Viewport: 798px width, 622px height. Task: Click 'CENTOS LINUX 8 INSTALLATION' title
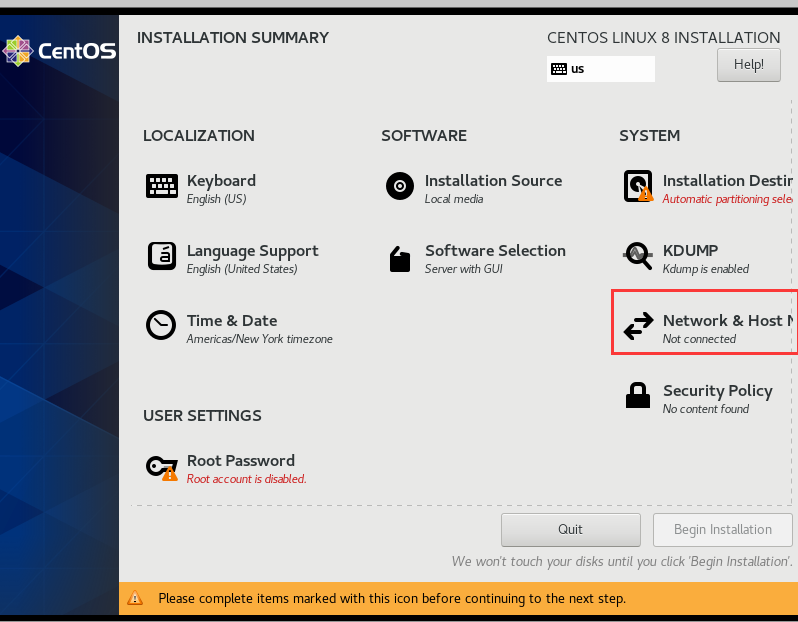(x=664, y=38)
